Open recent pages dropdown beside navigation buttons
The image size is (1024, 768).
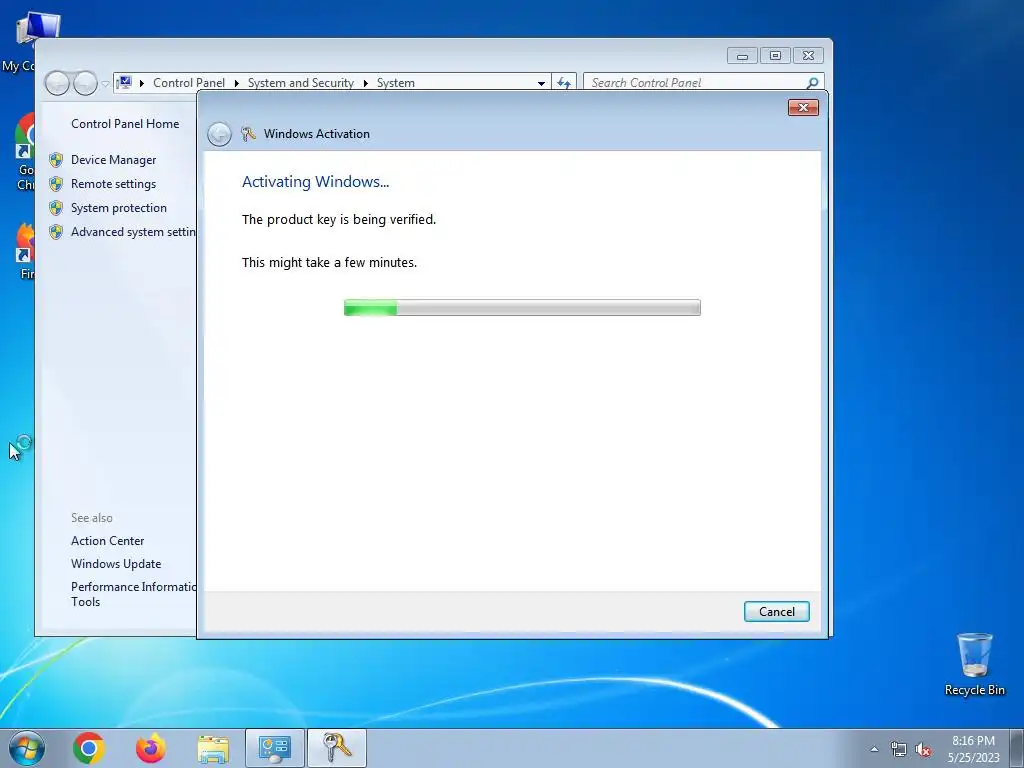pyautogui.click(x=105, y=84)
